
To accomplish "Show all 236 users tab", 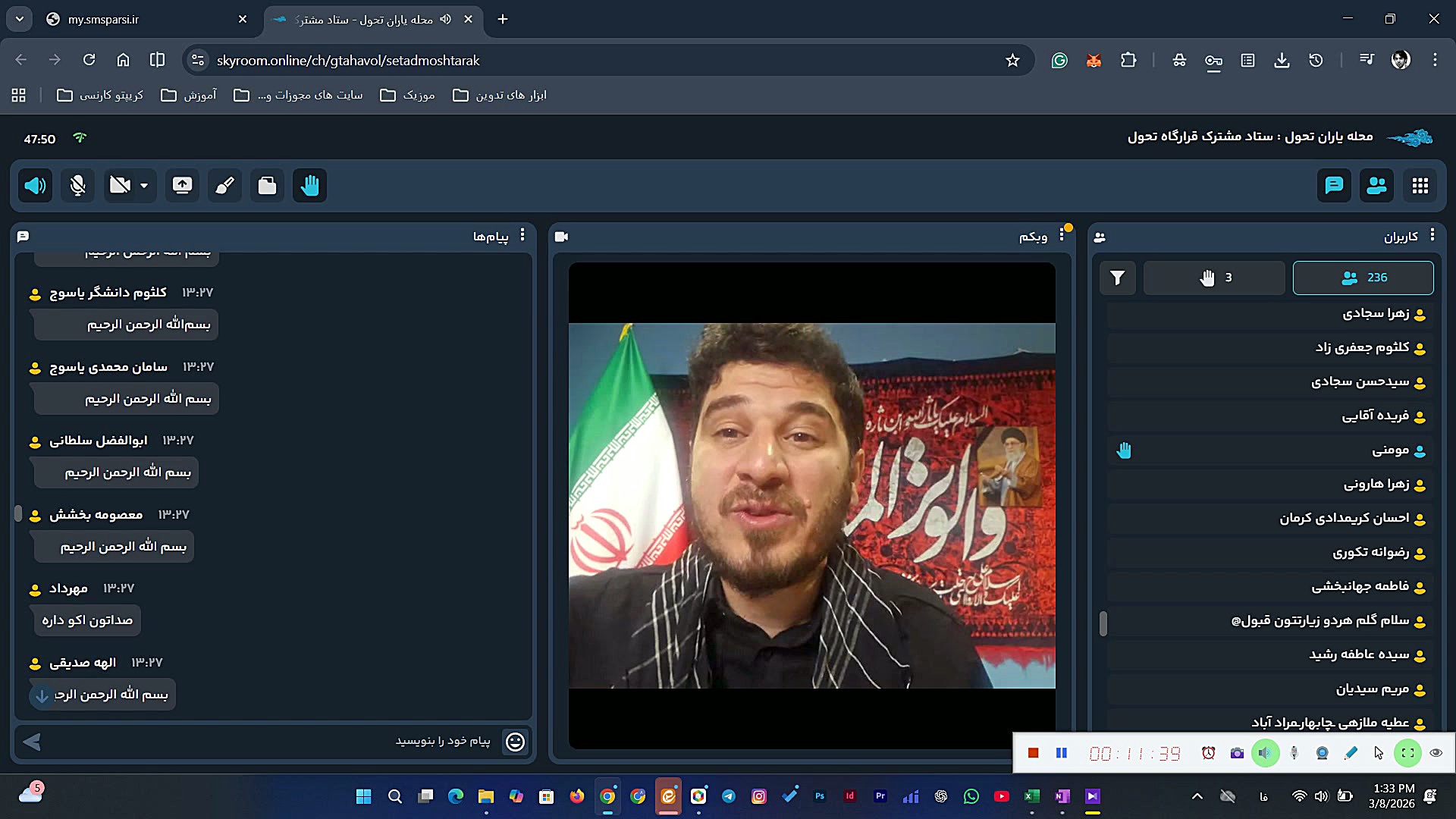I will (x=1363, y=278).
